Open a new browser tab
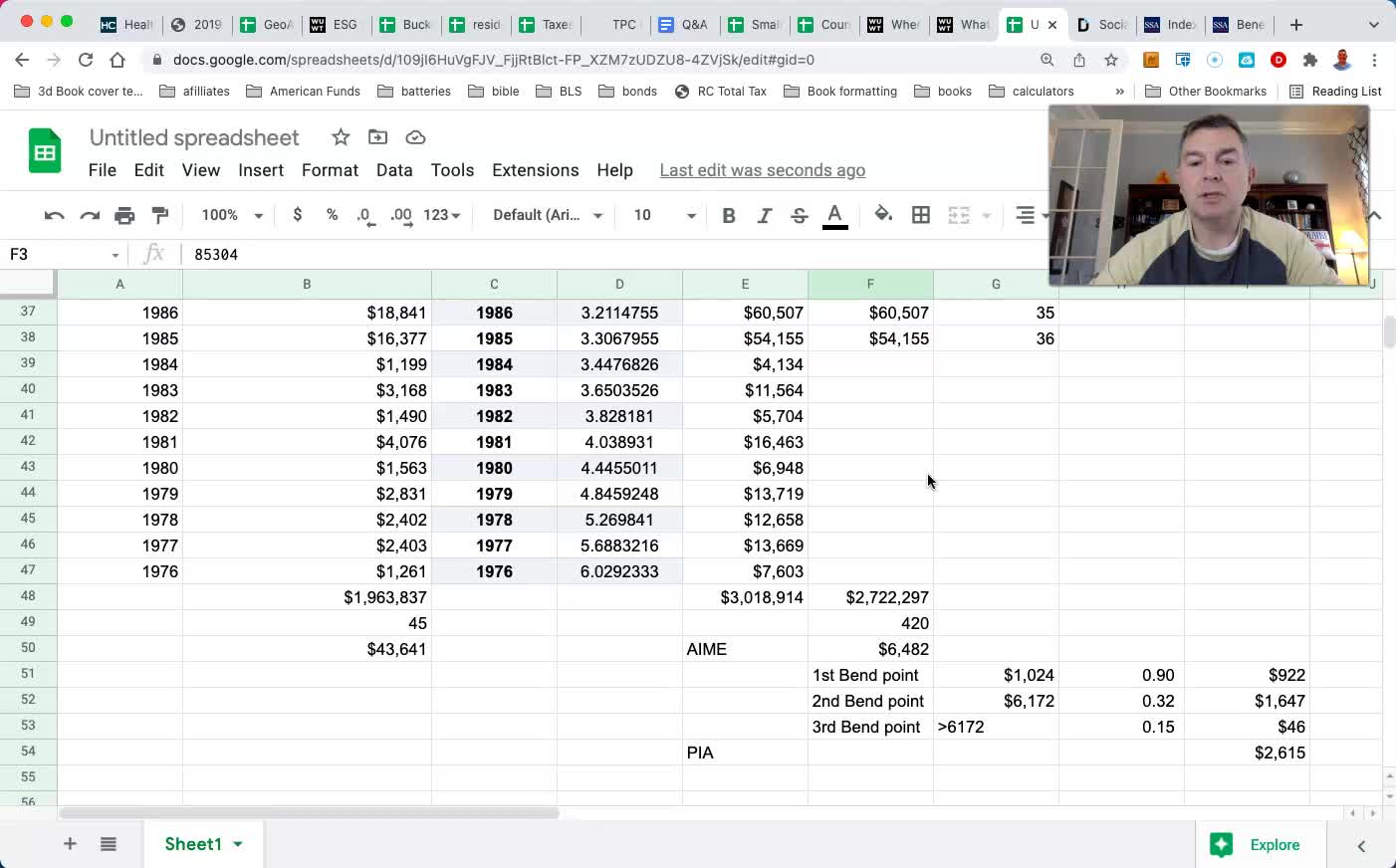This screenshot has width=1396, height=868. (1295, 25)
